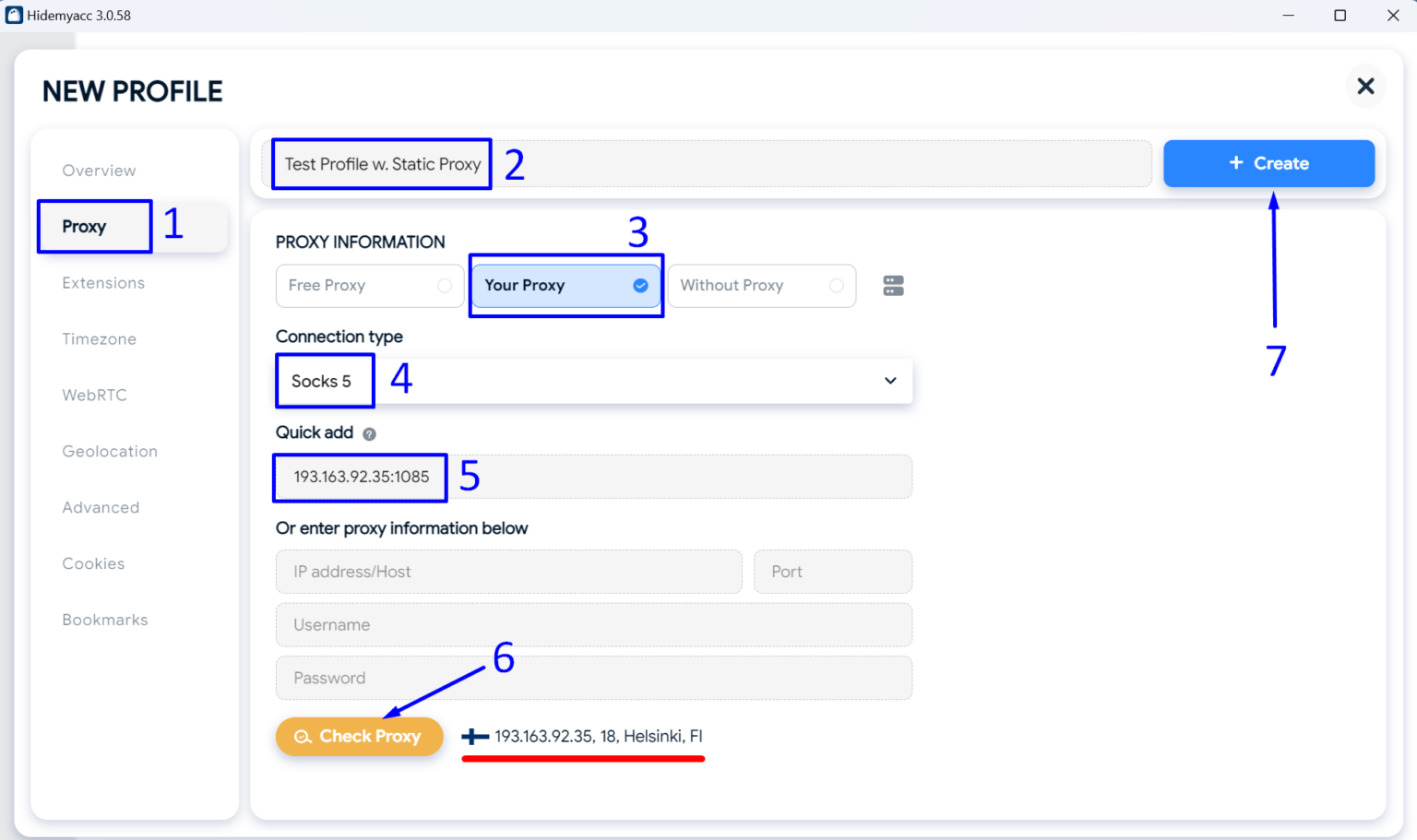This screenshot has height=840, width=1417.
Task: Enable the Without Proxy option
Action: (762, 286)
